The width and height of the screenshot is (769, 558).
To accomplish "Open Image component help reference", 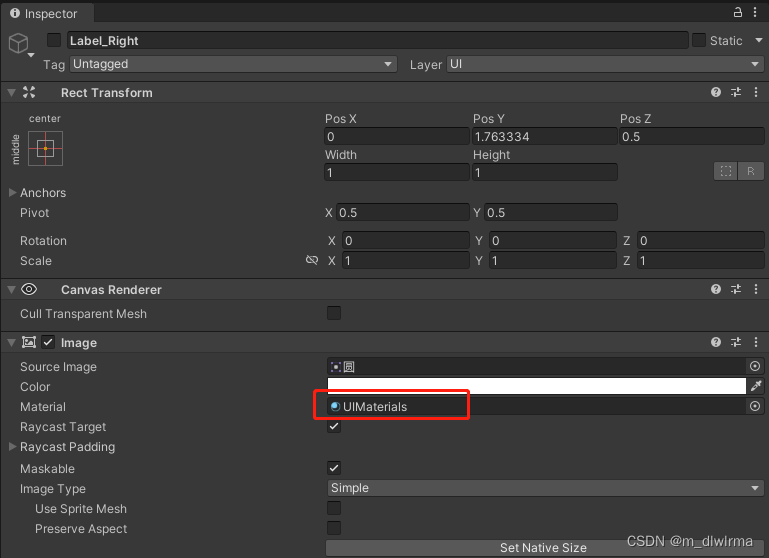I will click(716, 342).
